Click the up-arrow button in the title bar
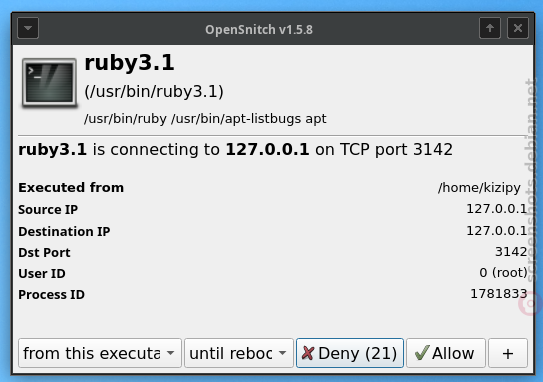 [x=490, y=28]
